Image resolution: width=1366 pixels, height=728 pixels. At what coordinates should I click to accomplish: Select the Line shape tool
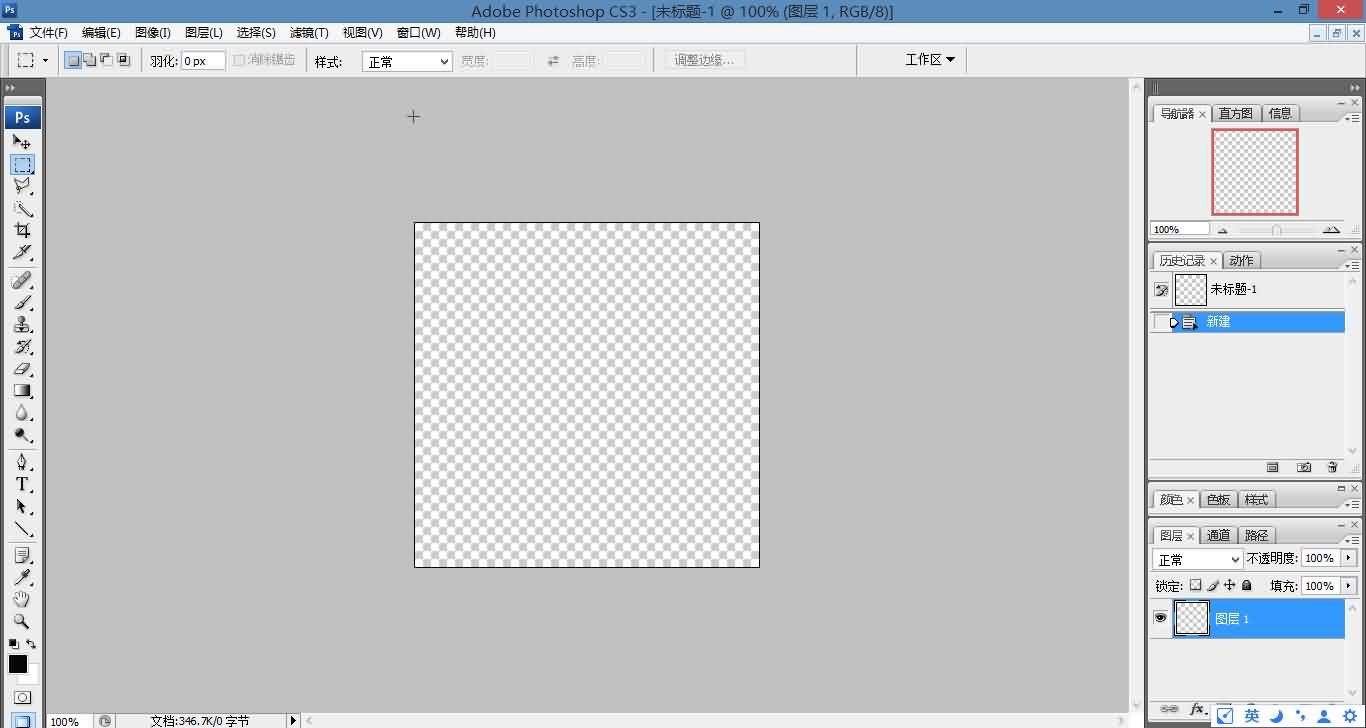(22, 528)
